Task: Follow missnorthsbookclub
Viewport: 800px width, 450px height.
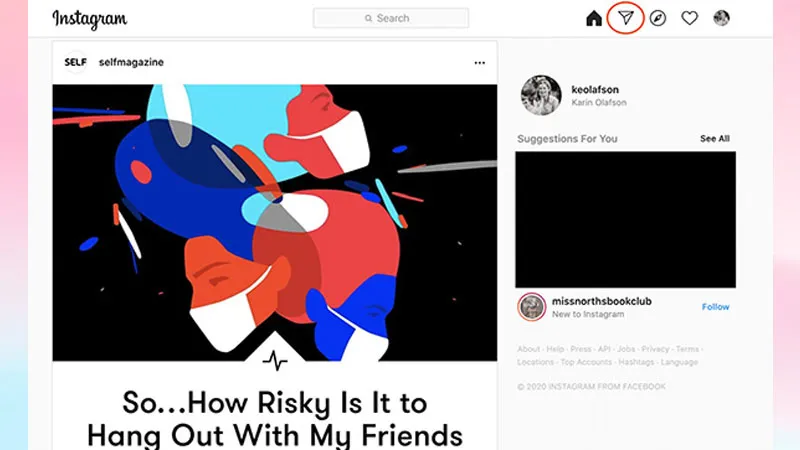Action: (x=715, y=307)
